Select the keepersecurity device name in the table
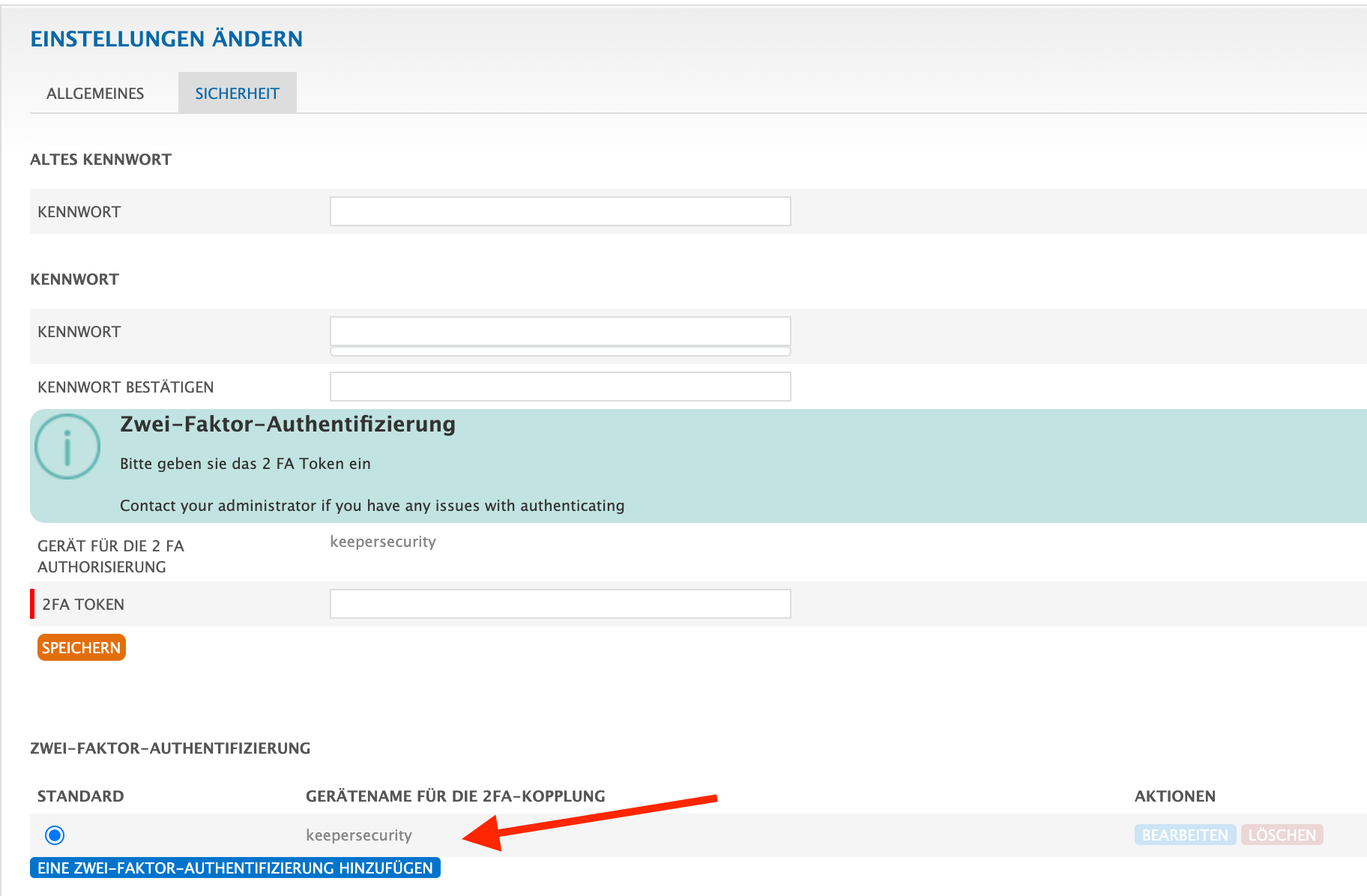The height and width of the screenshot is (896, 1367). (358, 835)
